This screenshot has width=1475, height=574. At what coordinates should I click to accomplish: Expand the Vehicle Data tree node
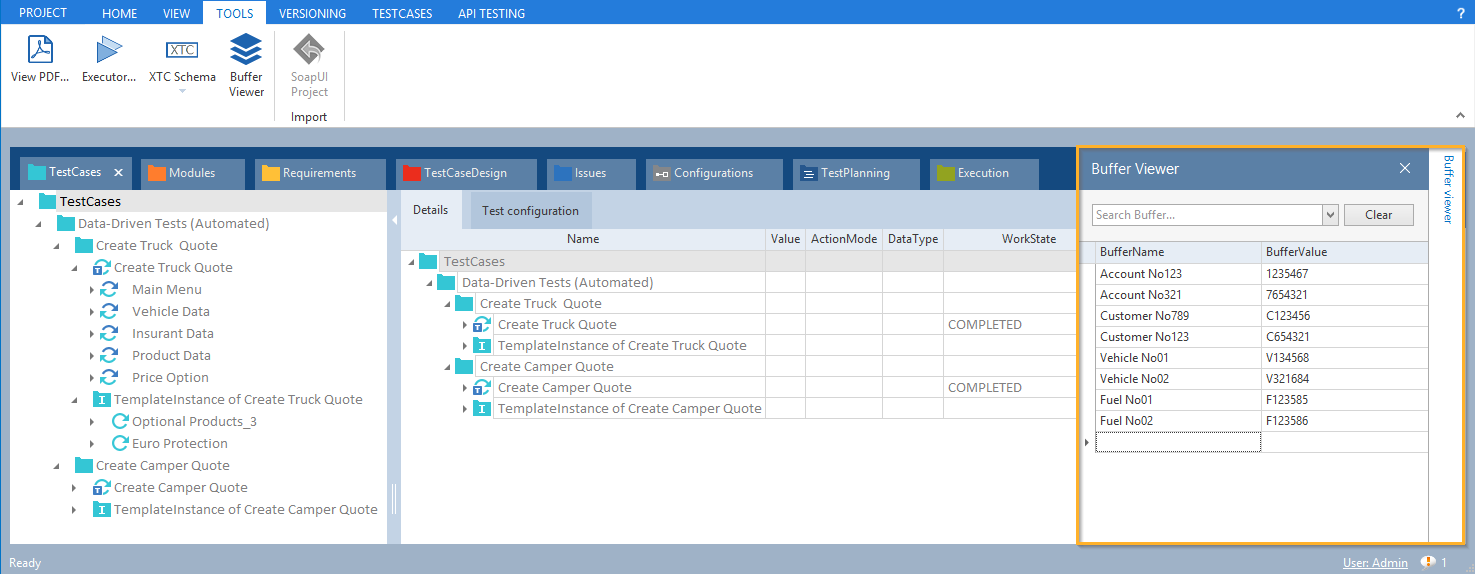click(92, 312)
